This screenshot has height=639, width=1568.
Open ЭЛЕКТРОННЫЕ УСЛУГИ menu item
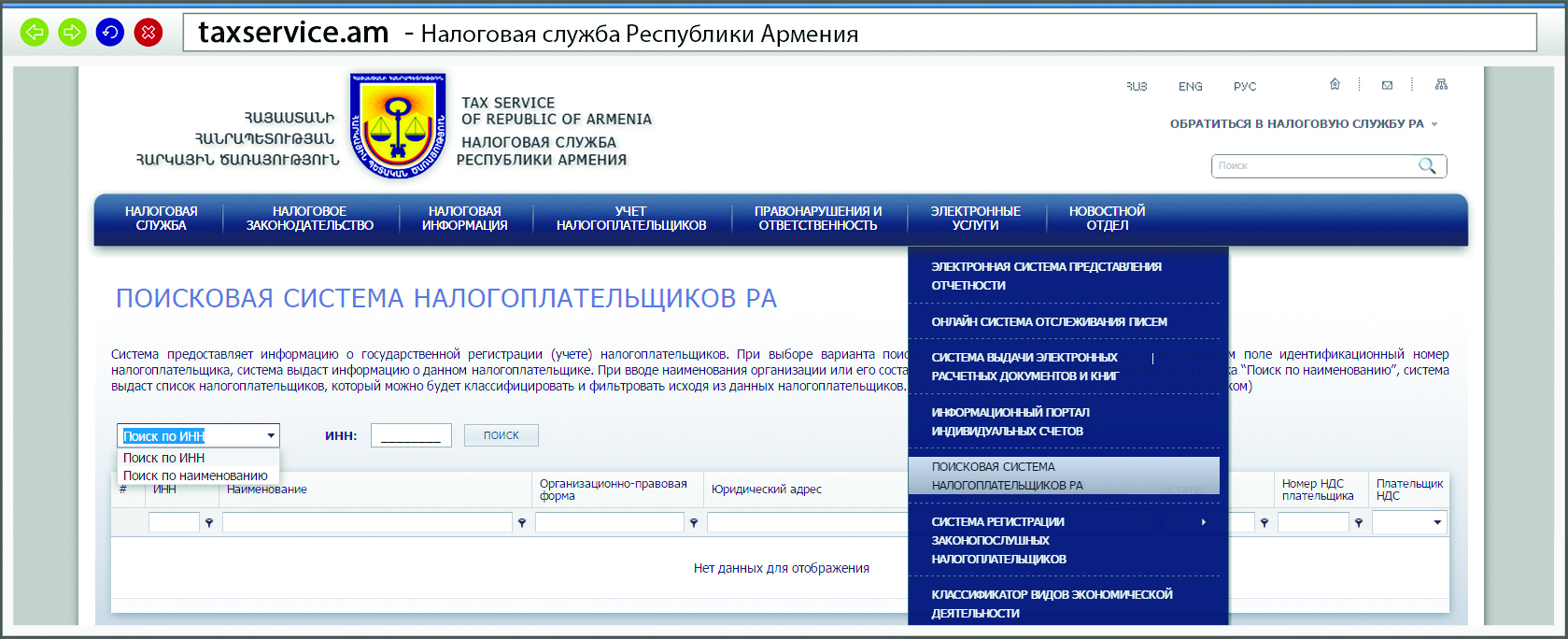click(976, 219)
